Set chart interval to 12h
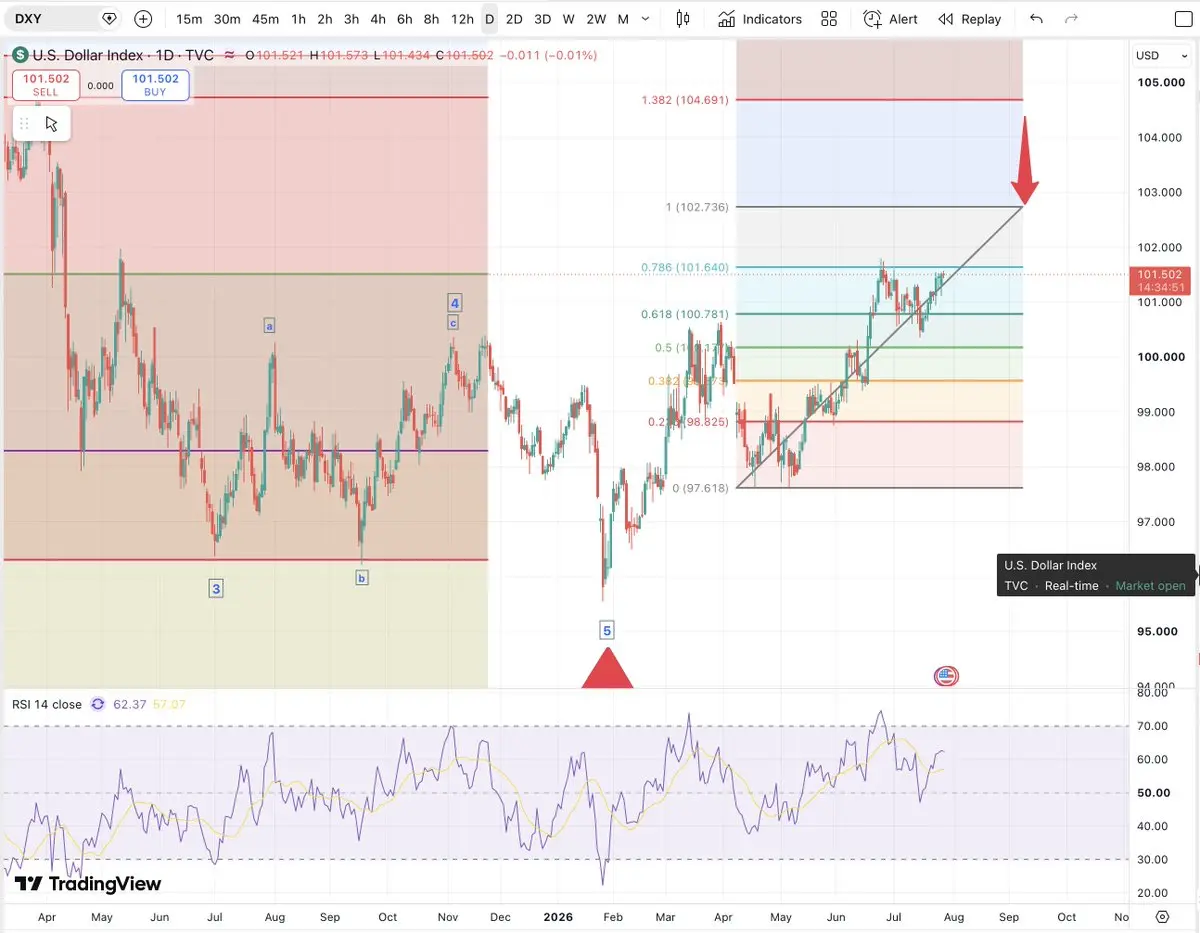Screen dimensions: 1200x933 (x=462, y=19)
